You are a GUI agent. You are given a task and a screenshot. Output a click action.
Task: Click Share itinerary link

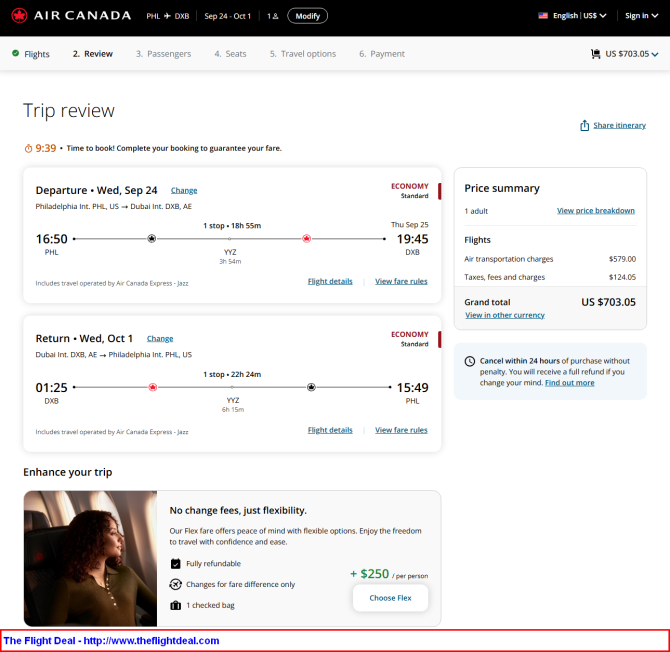click(619, 125)
